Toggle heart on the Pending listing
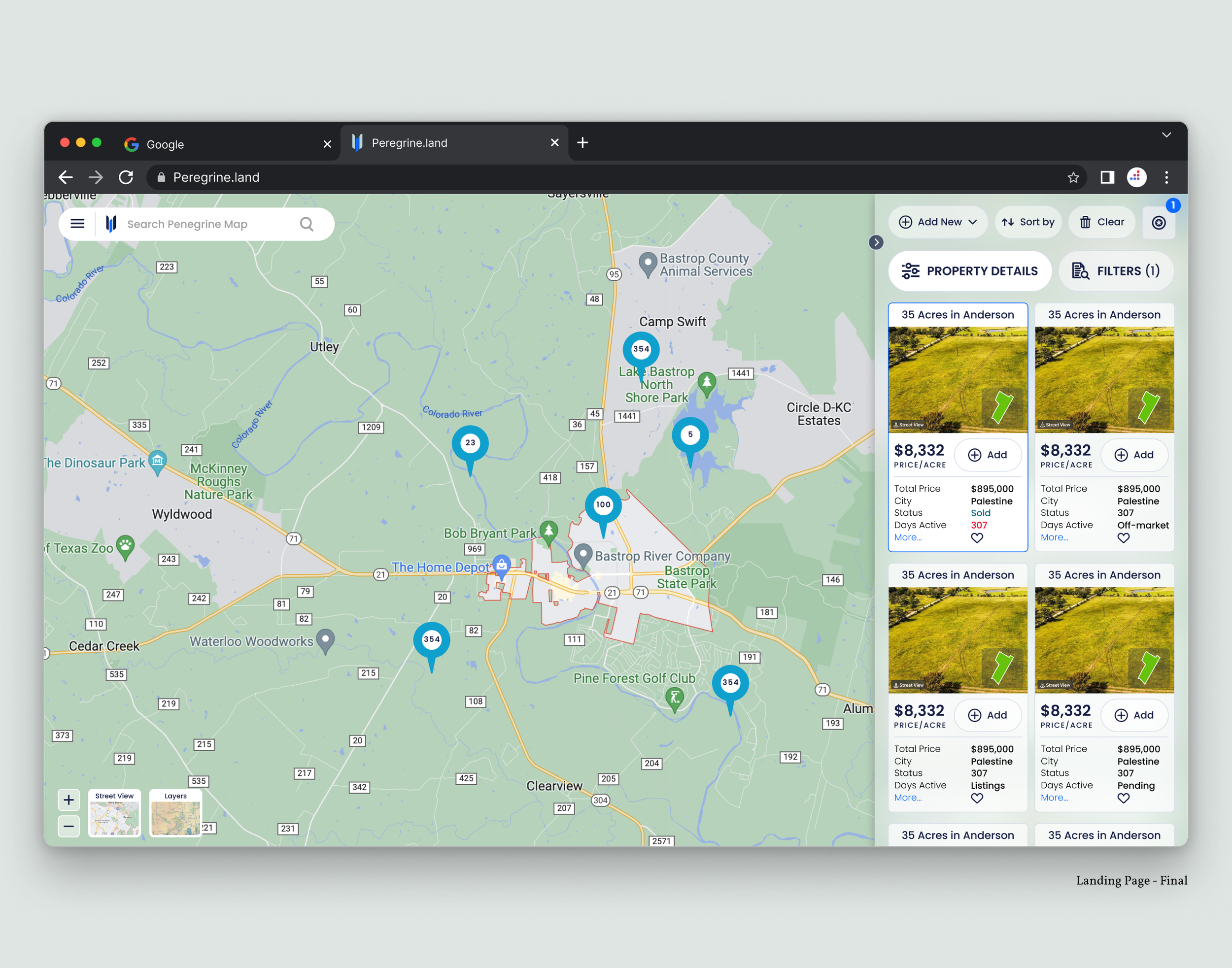1232x968 pixels. [x=1123, y=798]
